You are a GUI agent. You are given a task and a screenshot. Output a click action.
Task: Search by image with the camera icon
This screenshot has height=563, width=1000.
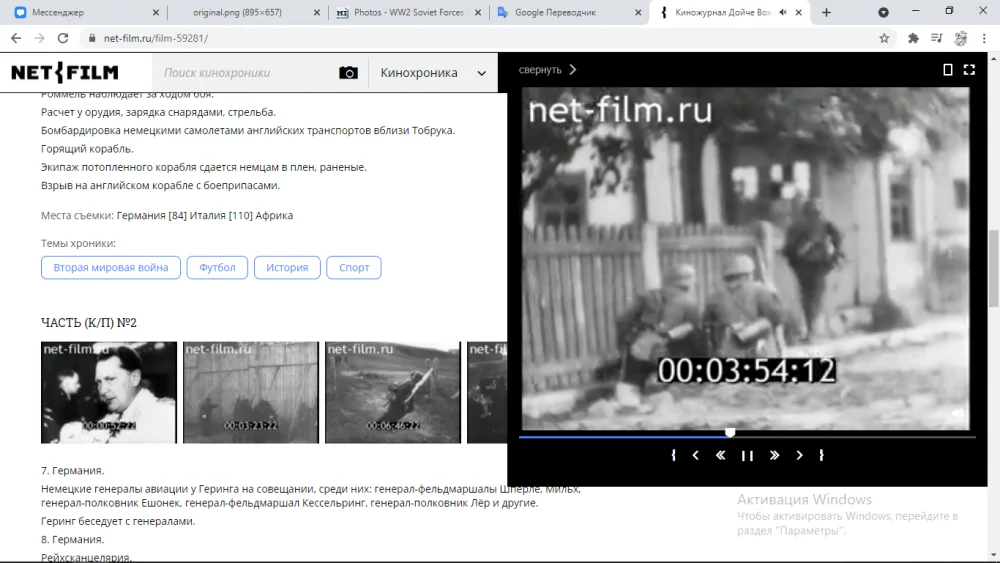click(x=348, y=73)
